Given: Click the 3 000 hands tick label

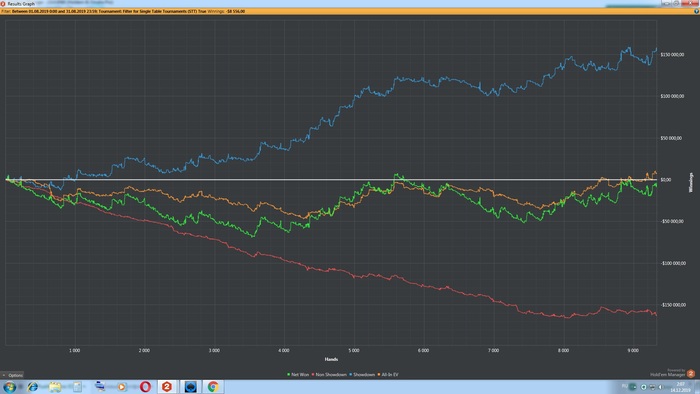Looking at the screenshot, I should pyautogui.click(x=214, y=351).
